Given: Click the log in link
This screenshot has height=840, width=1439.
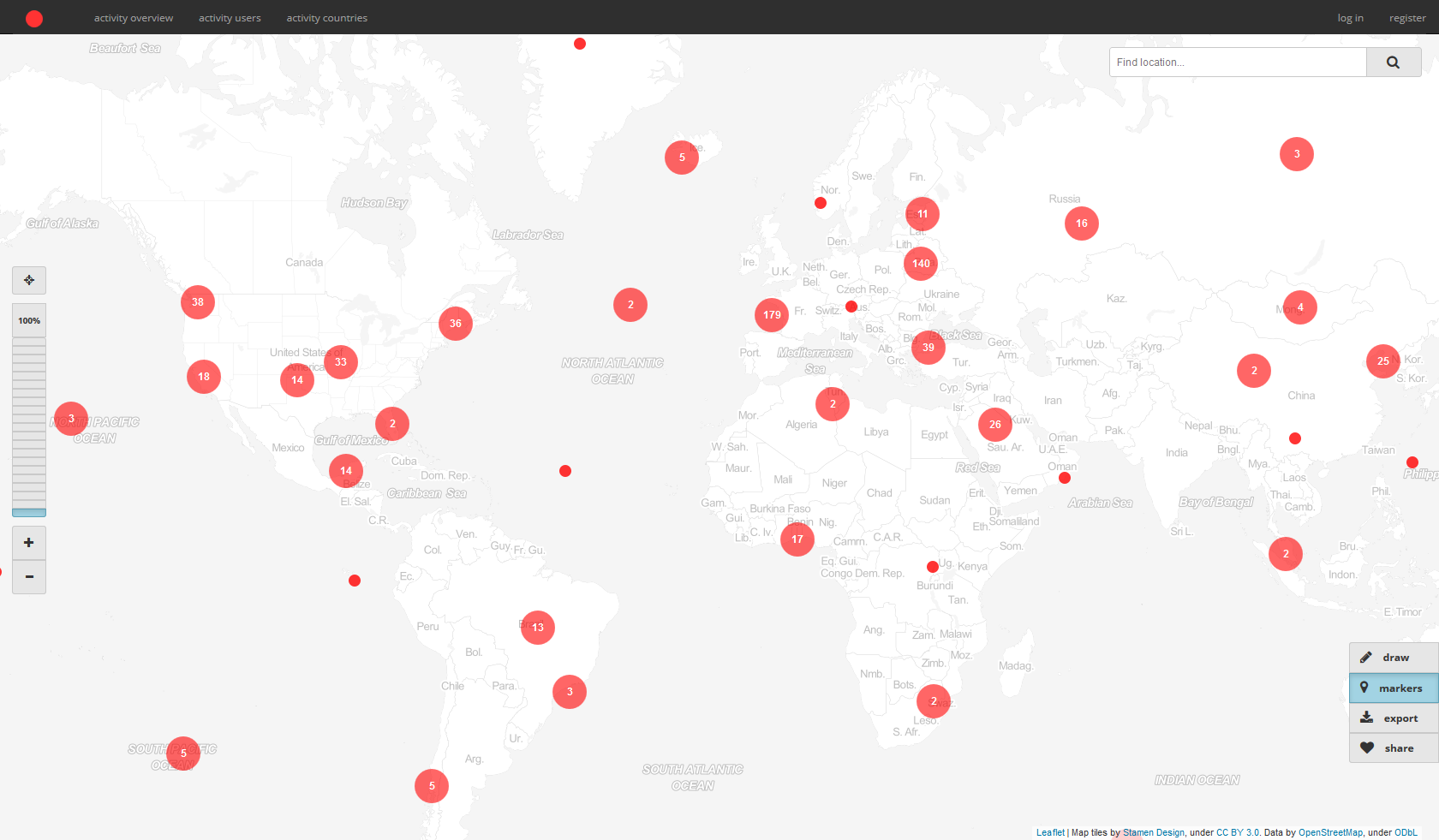Looking at the screenshot, I should pos(1350,17).
